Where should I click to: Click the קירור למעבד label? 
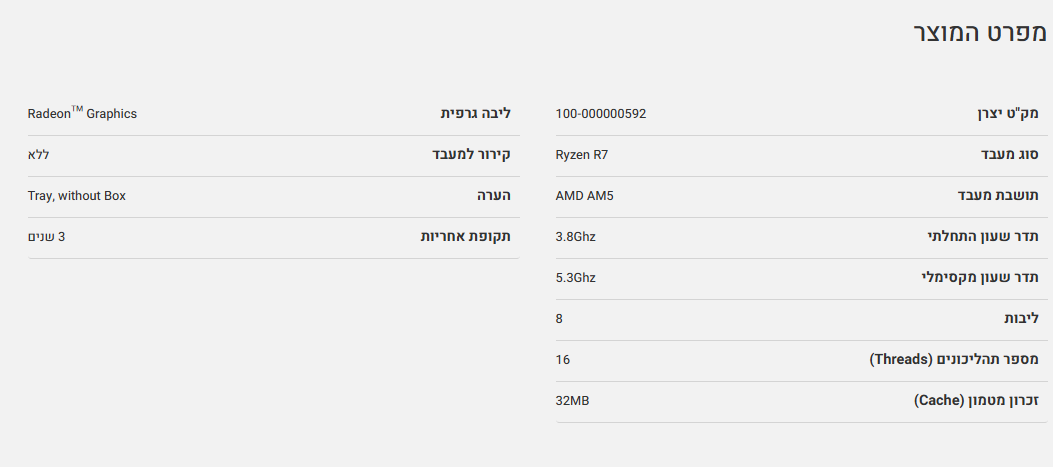(471, 155)
